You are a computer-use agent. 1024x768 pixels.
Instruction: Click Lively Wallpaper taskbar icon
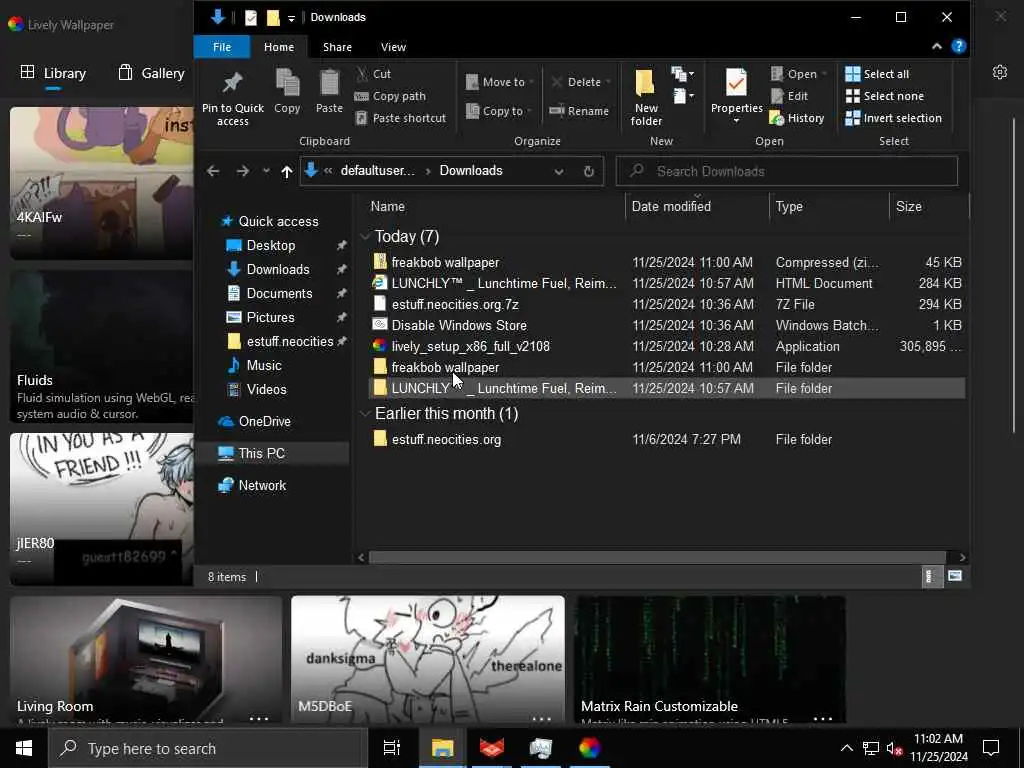point(589,748)
